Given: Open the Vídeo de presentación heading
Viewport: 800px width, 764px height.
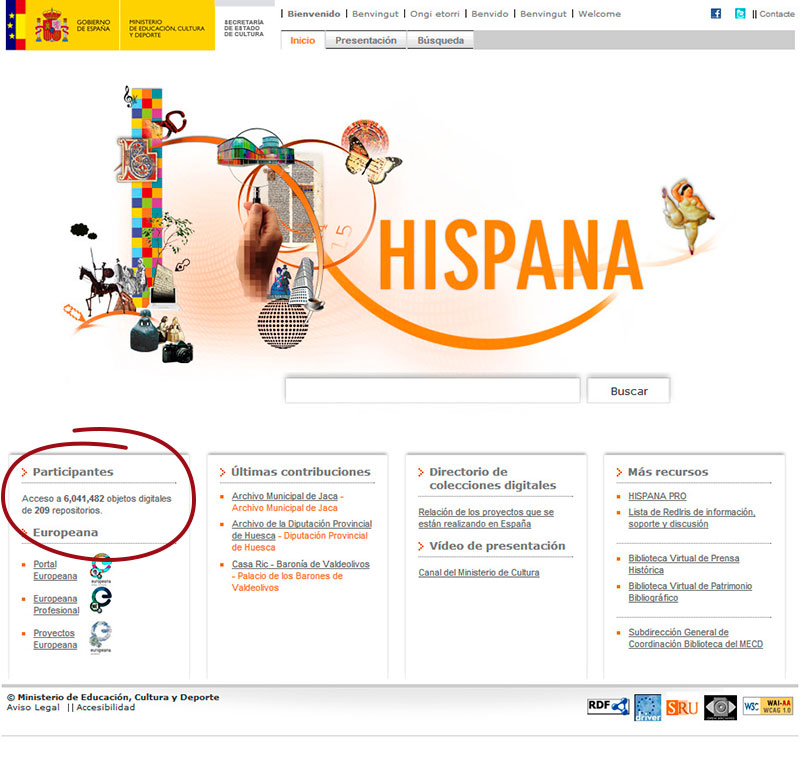Looking at the screenshot, I should point(497,546).
